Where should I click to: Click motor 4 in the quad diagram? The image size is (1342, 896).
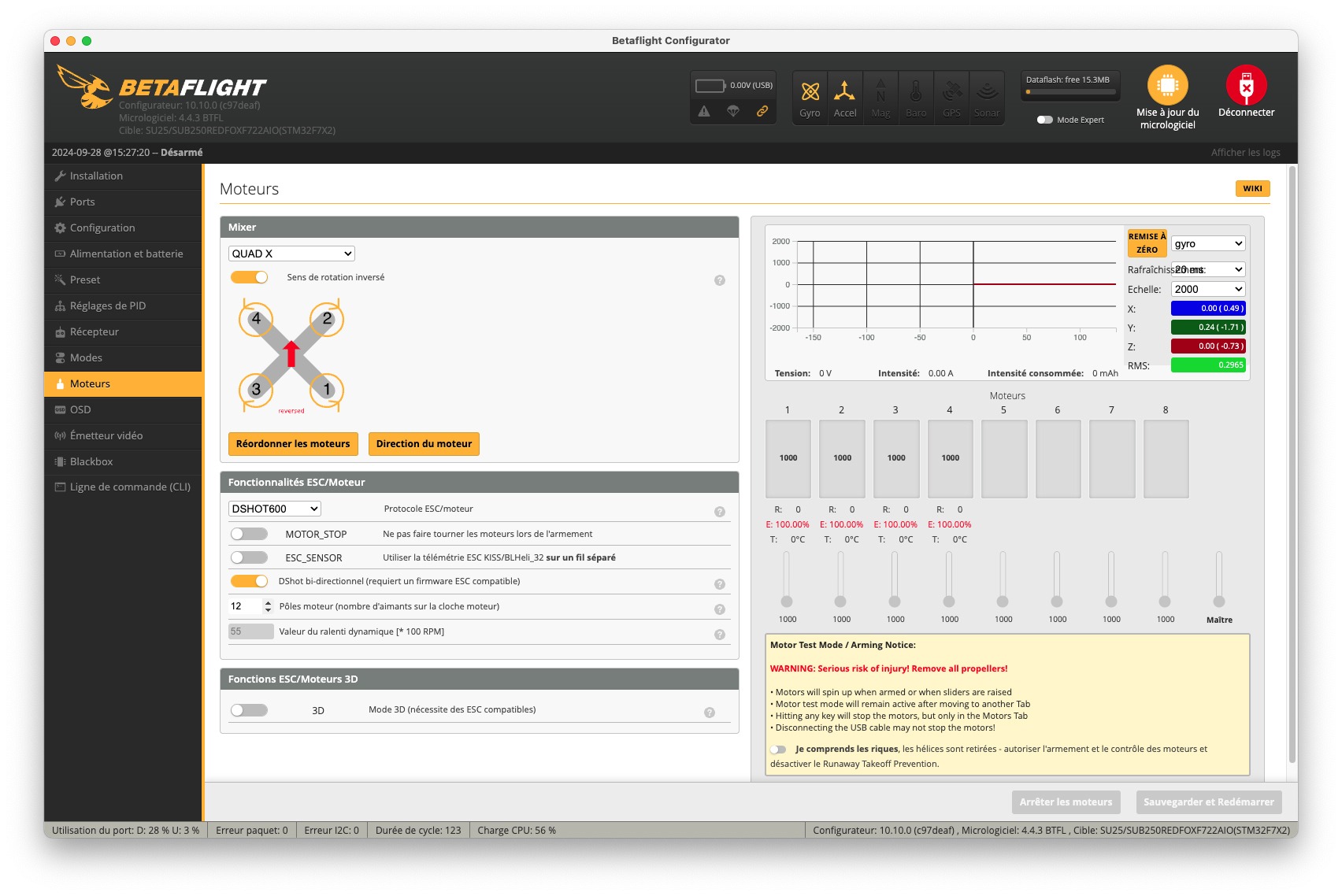(x=256, y=319)
